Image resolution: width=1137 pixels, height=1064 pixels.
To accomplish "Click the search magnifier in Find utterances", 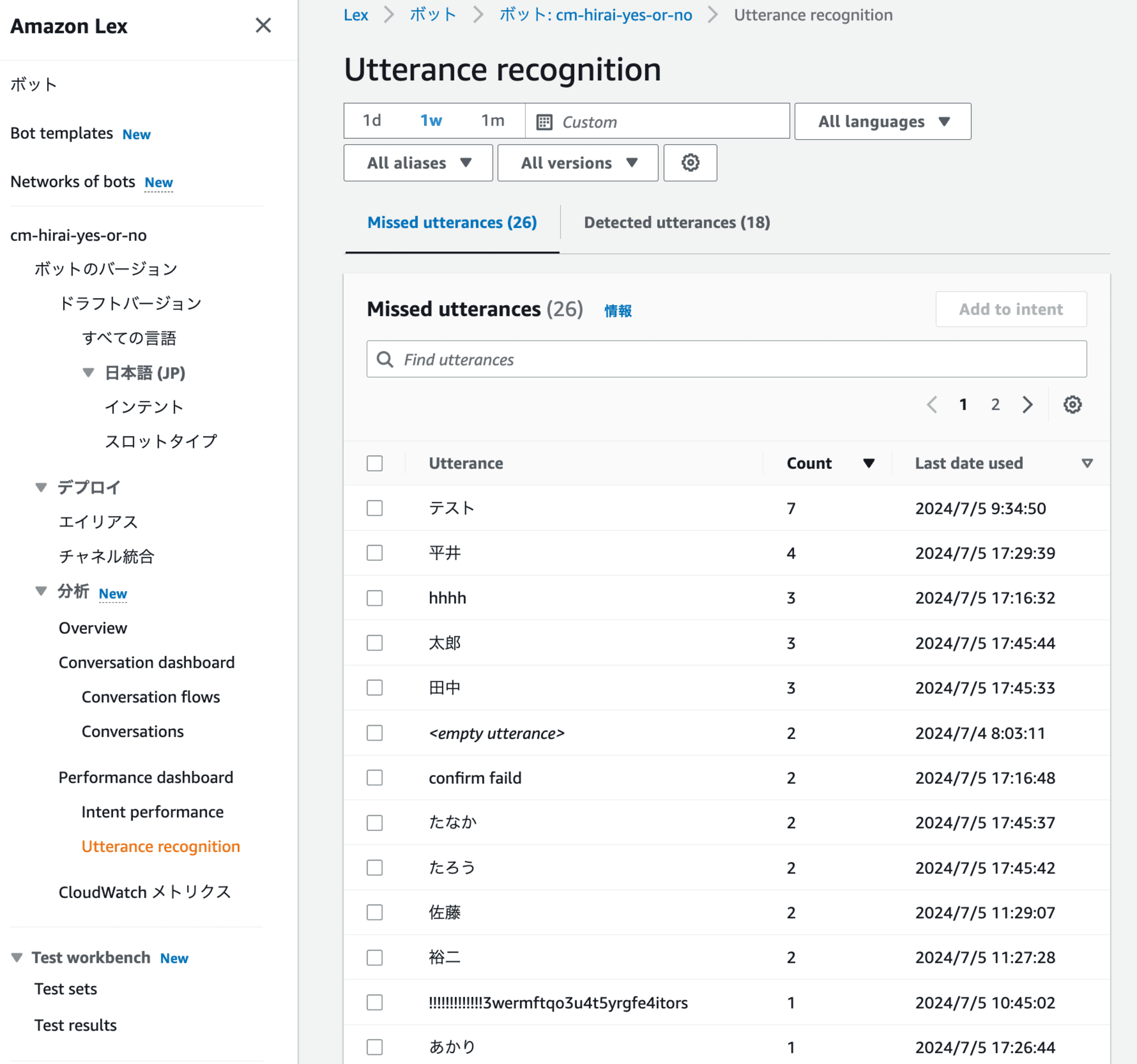I will tap(385, 360).
